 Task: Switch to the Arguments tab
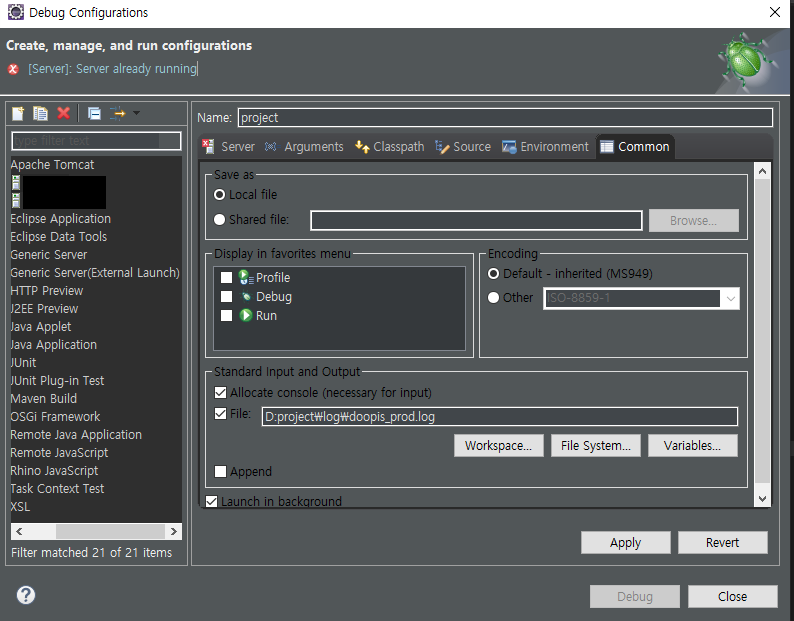pos(304,147)
